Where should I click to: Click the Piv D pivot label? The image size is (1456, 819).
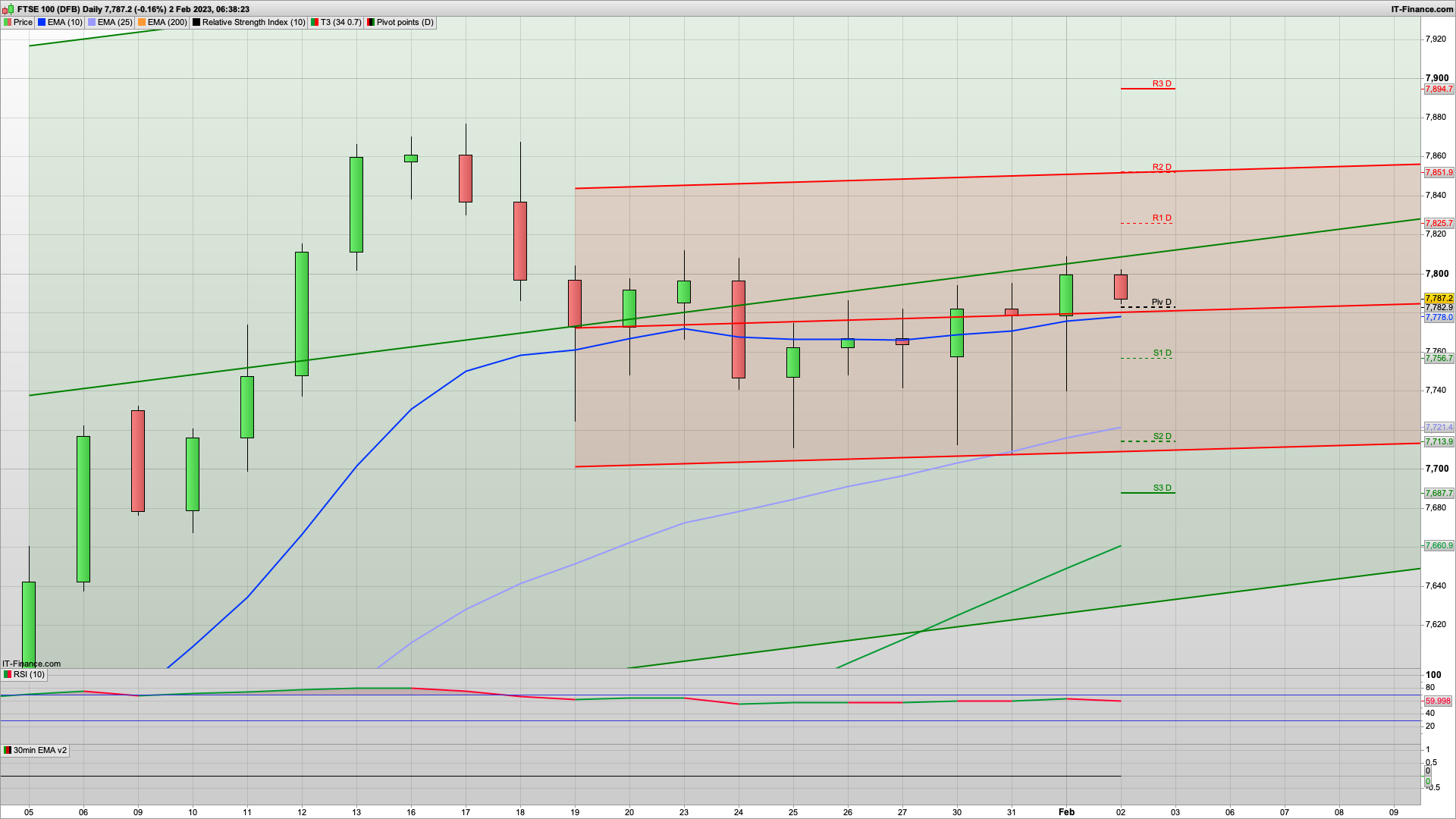[x=1161, y=303]
